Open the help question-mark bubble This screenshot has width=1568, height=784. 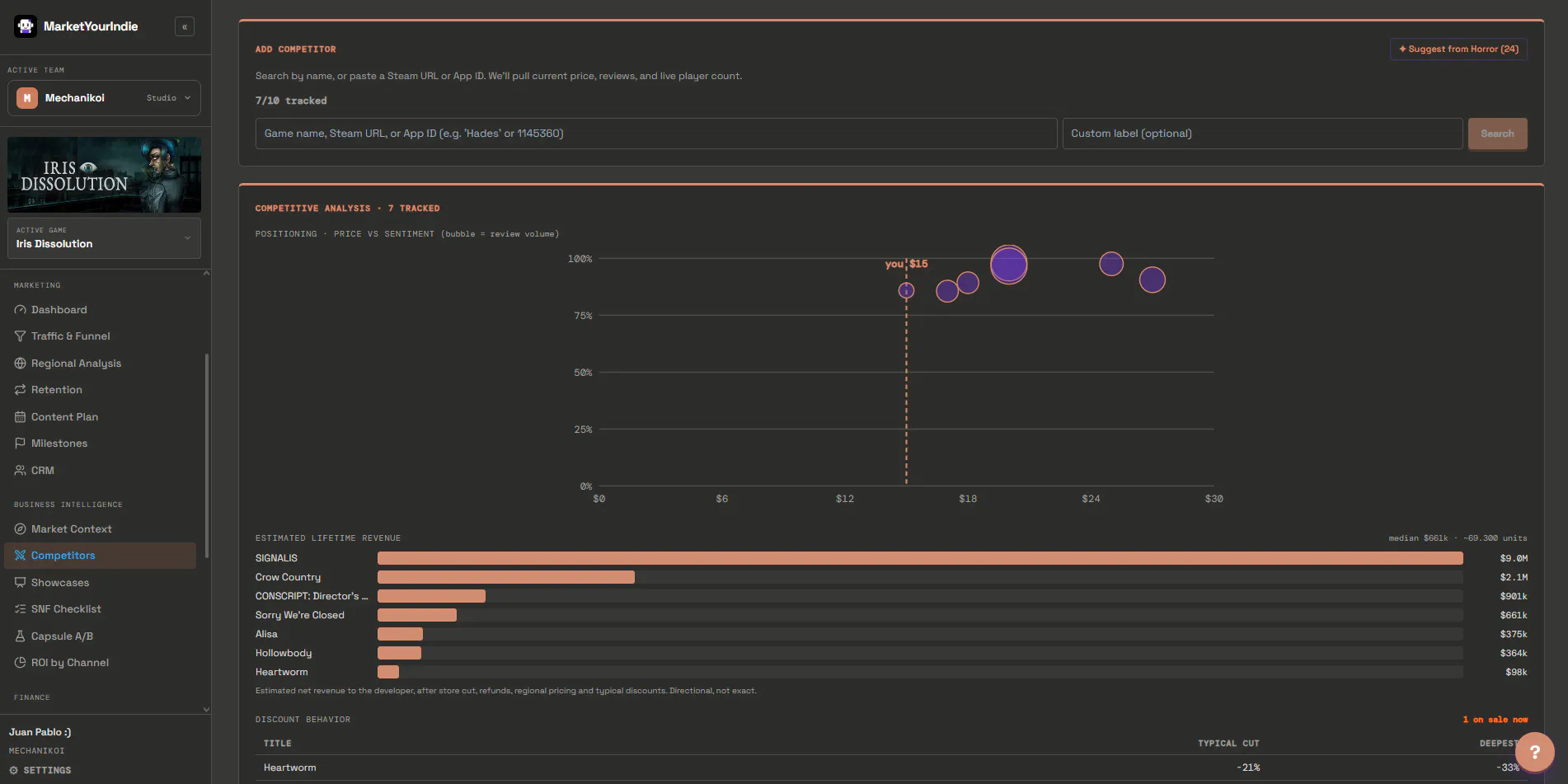[x=1534, y=752]
